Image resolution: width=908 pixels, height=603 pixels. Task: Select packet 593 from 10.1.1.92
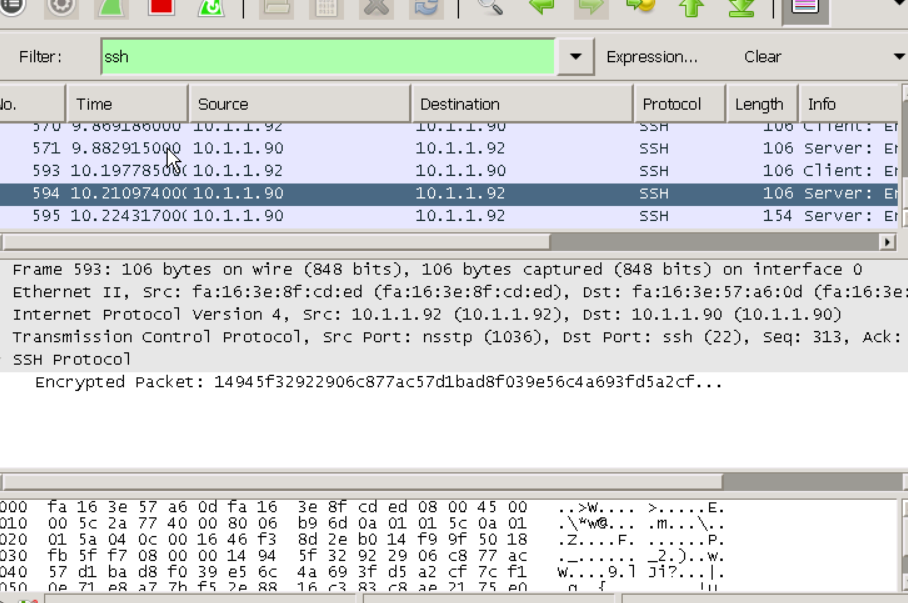pyautogui.click(x=449, y=171)
